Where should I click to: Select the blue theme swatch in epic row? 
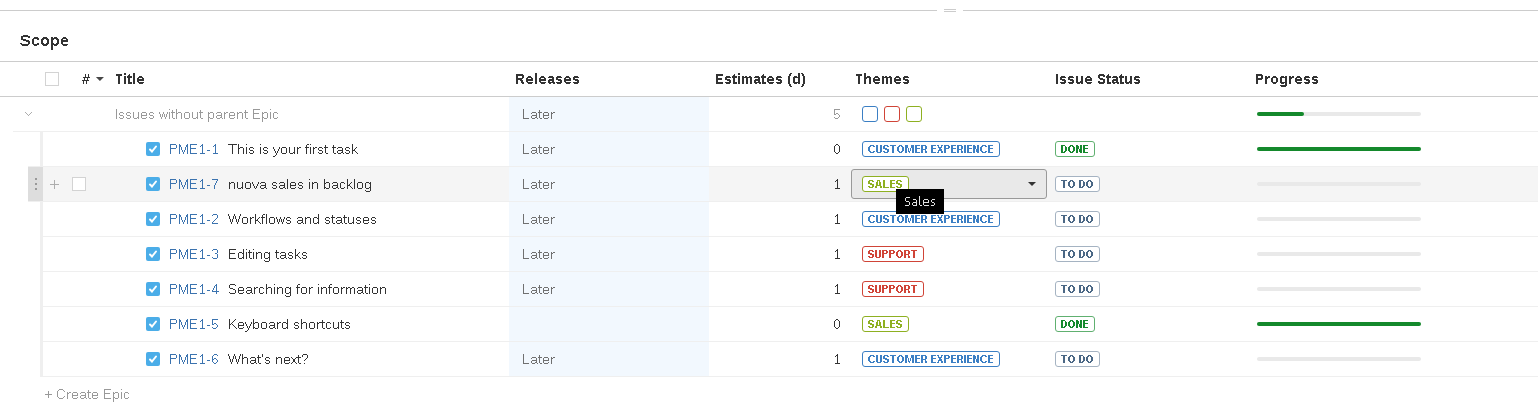point(870,114)
